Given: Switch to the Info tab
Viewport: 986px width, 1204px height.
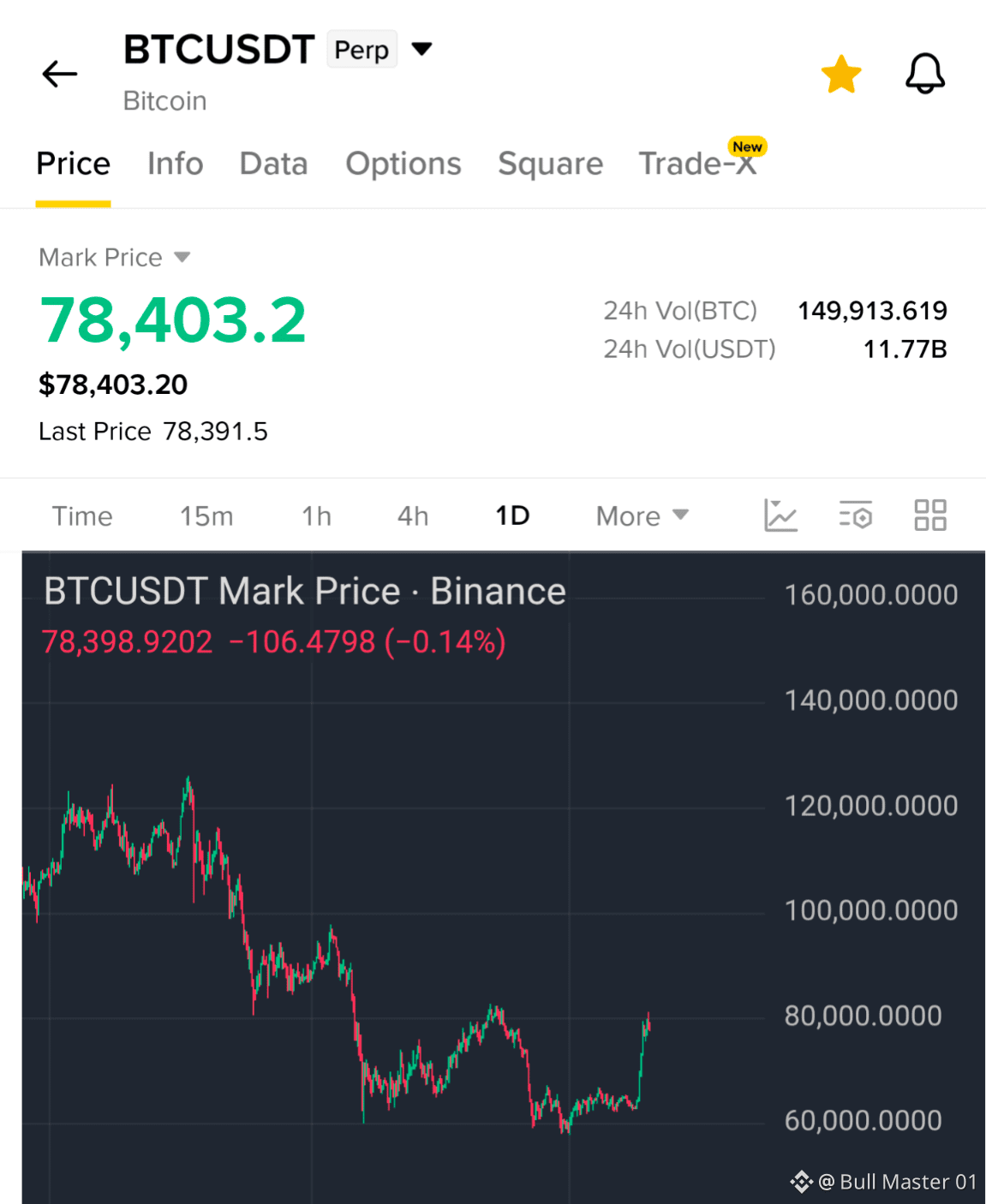Looking at the screenshot, I should click(x=175, y=164).
